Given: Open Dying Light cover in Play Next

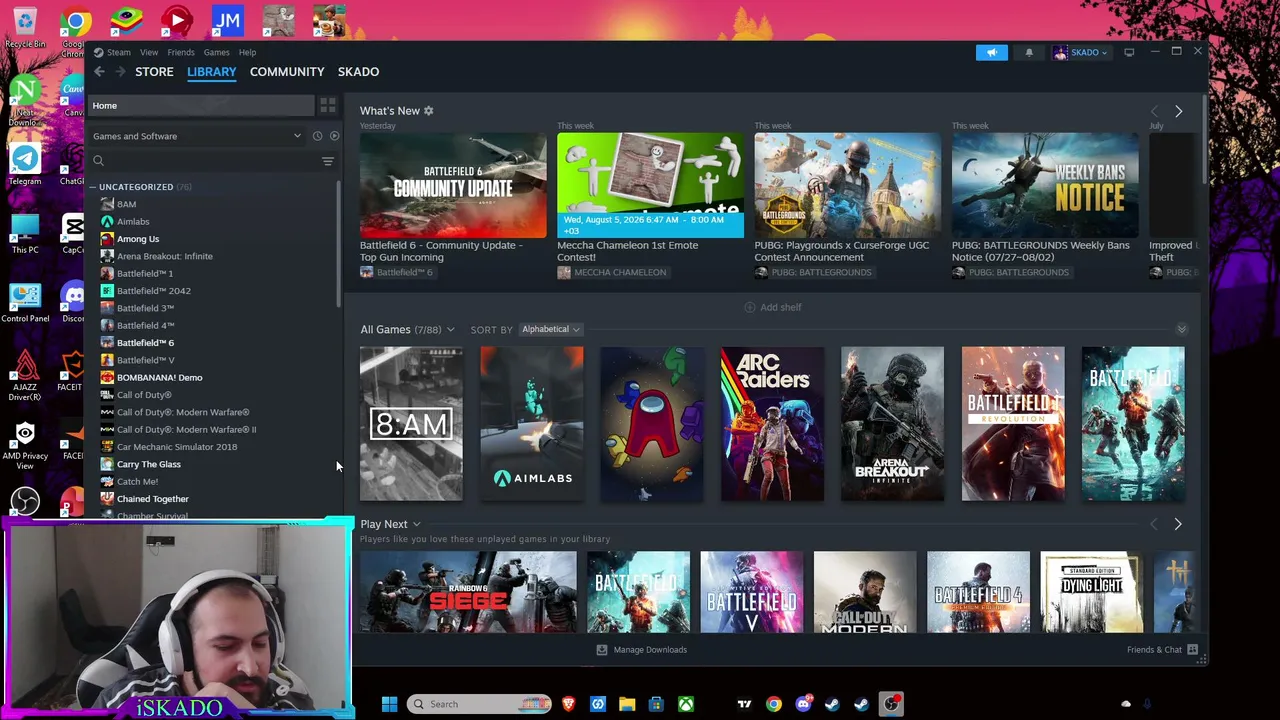Looking at the screenshot, I should click(x=1091, y=592).
